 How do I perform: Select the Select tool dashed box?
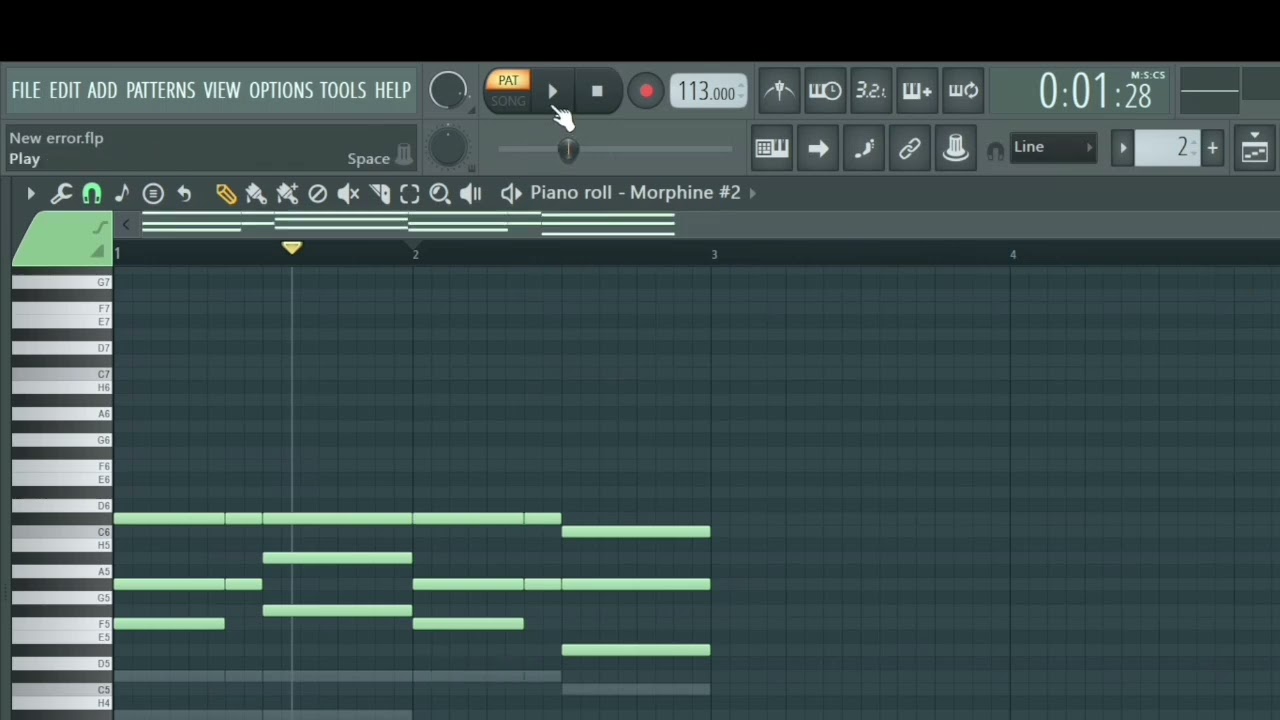pos(409,193)
